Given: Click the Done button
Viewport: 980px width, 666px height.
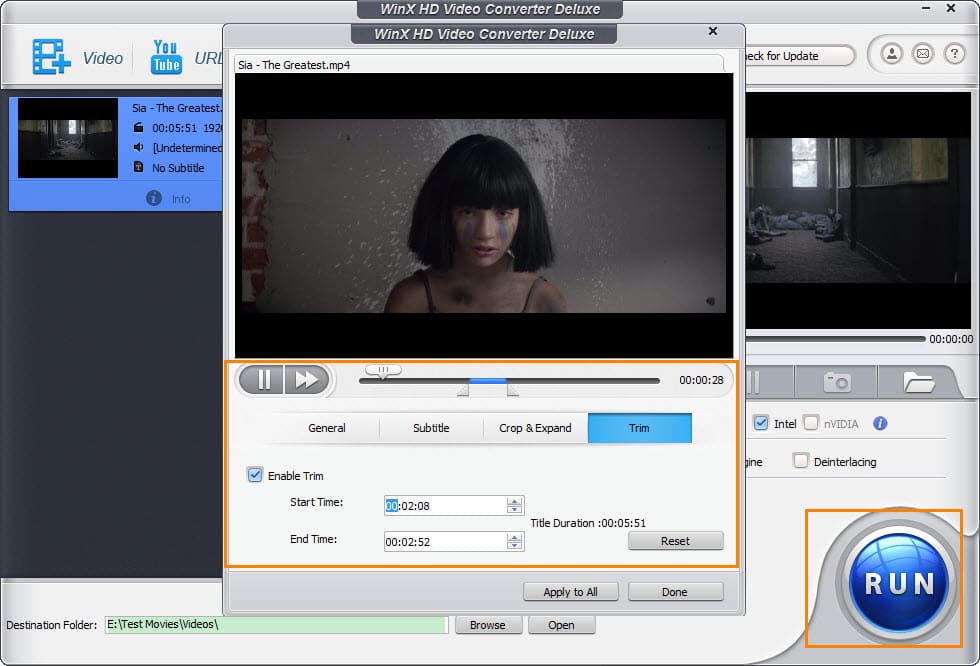Looking at the screenshot, I should pos(675,592).
